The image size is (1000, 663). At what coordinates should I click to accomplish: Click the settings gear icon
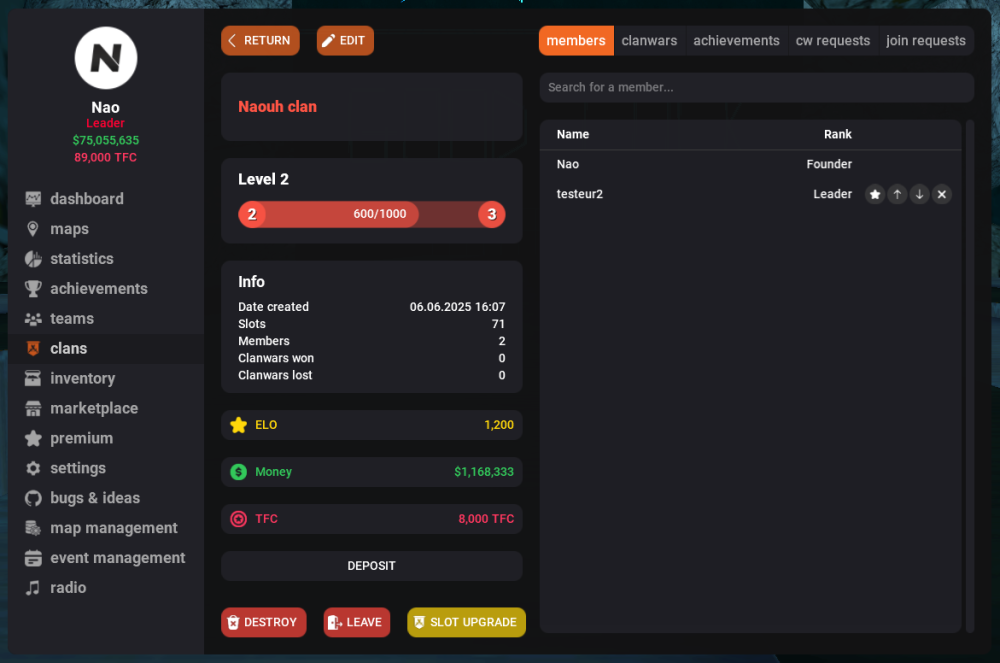pos(33,469)
